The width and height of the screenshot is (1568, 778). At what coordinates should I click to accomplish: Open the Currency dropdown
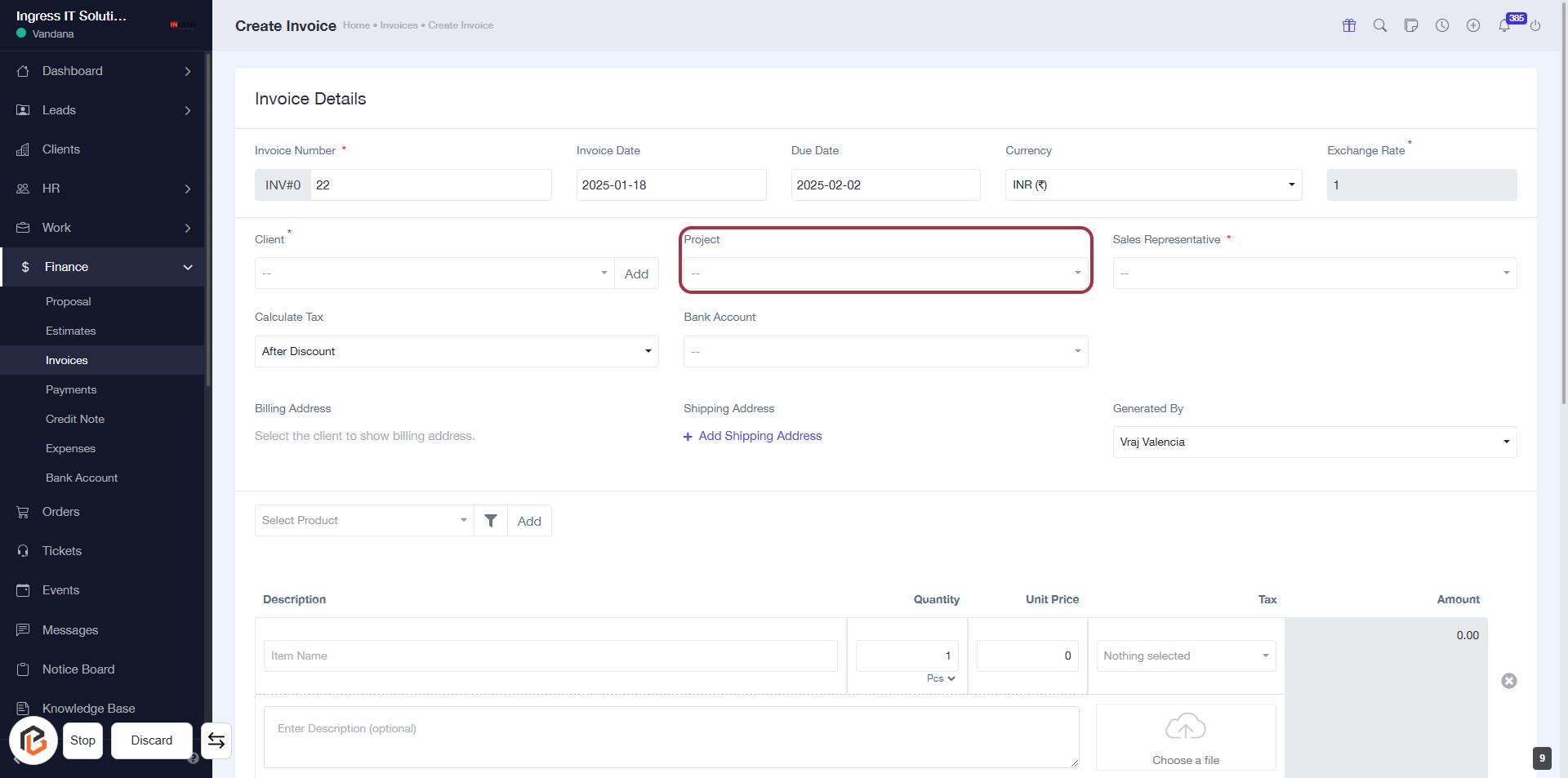pos(1153,185)
